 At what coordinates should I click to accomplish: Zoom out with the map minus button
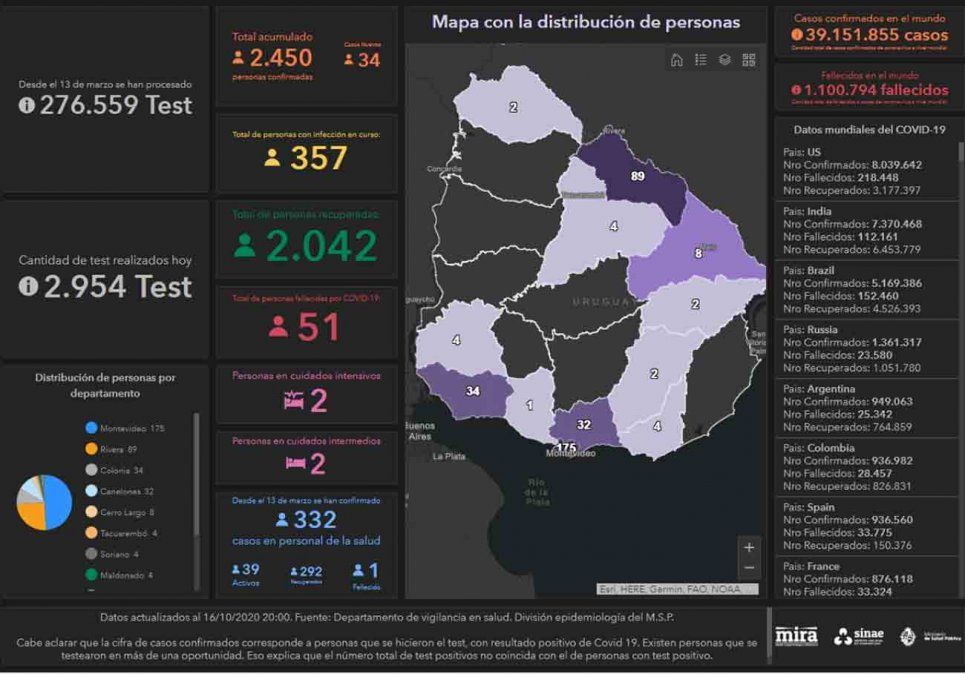(749, 568)
